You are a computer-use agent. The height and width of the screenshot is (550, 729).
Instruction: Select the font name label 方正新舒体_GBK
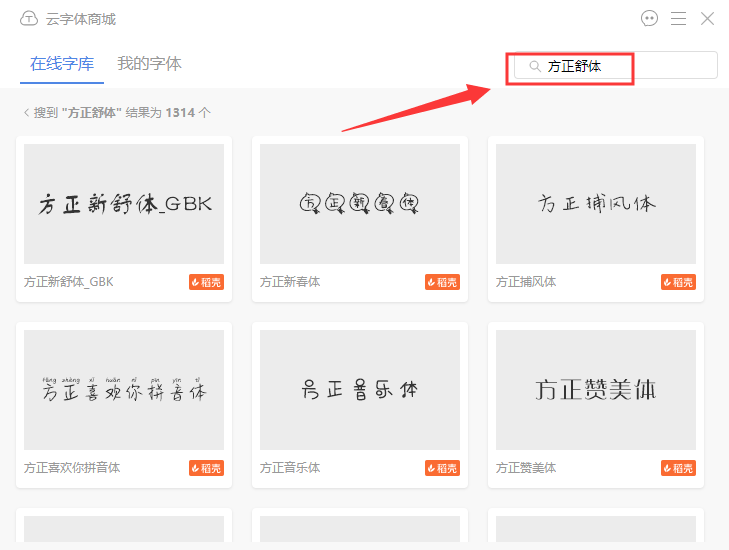[69, 282]
